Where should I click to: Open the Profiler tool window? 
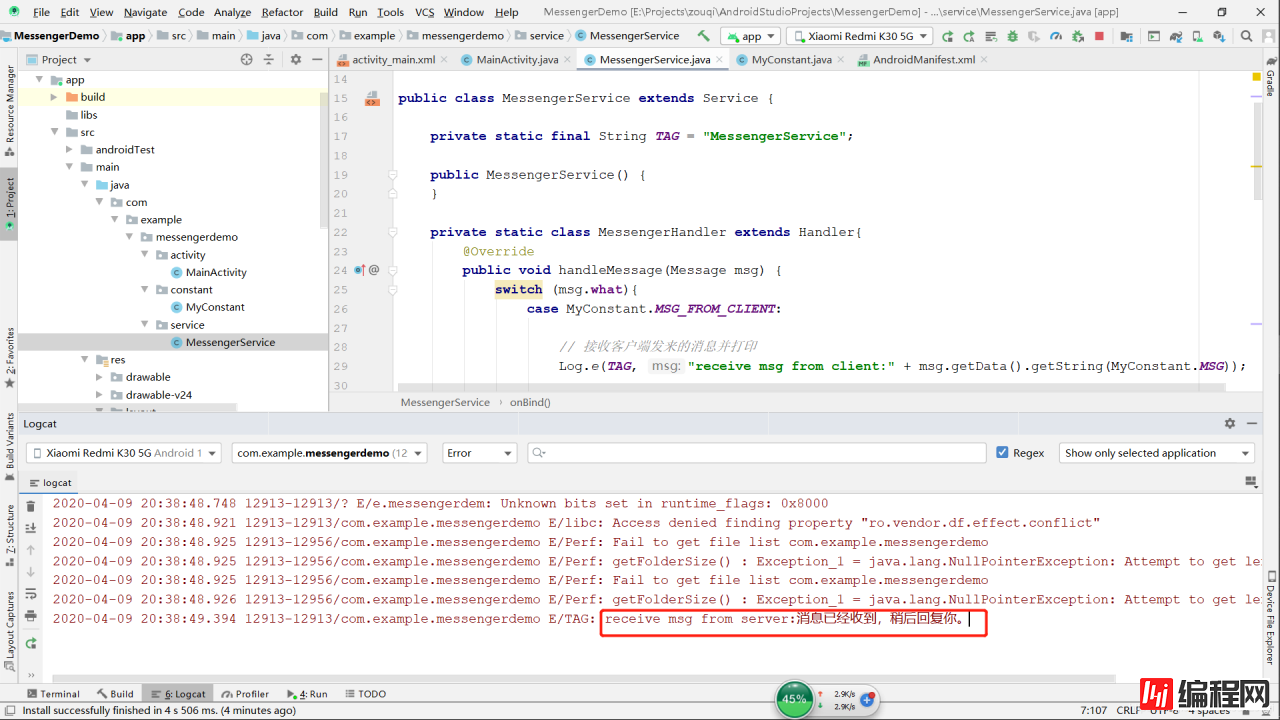[x=244, y=693]
